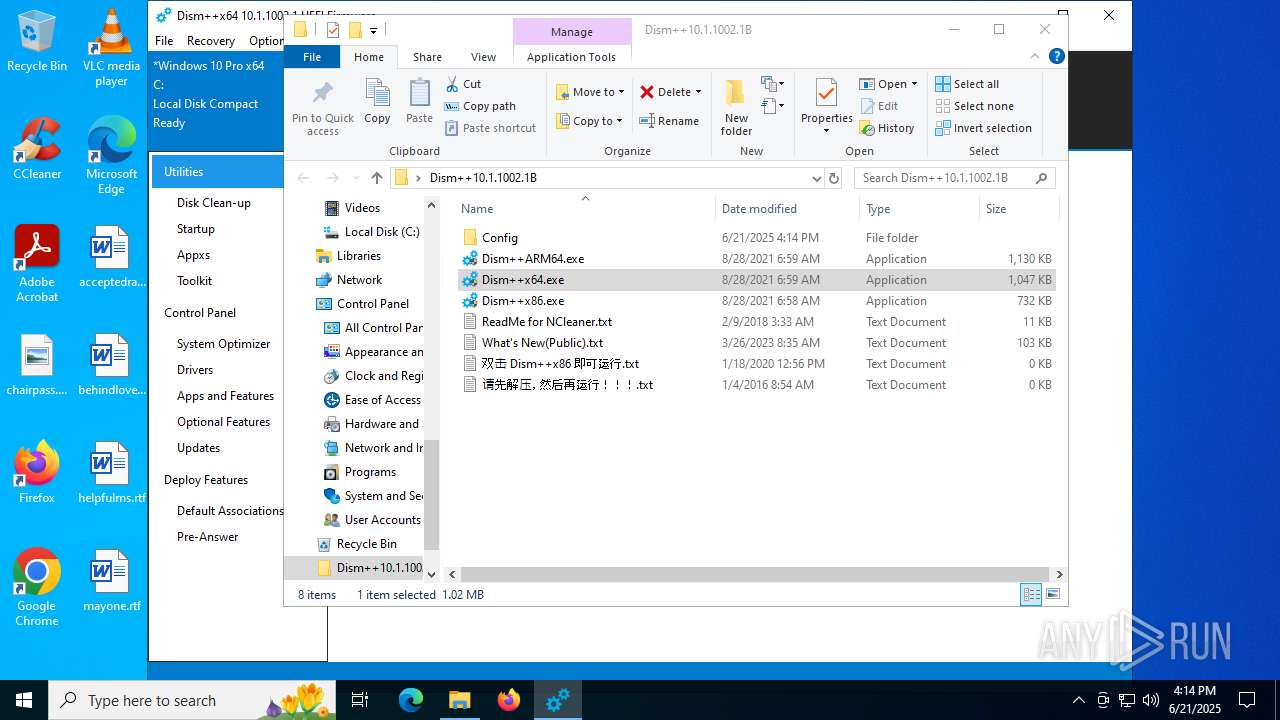
Task: Open the File ribbon tab
Action: [x=312, y=57]
